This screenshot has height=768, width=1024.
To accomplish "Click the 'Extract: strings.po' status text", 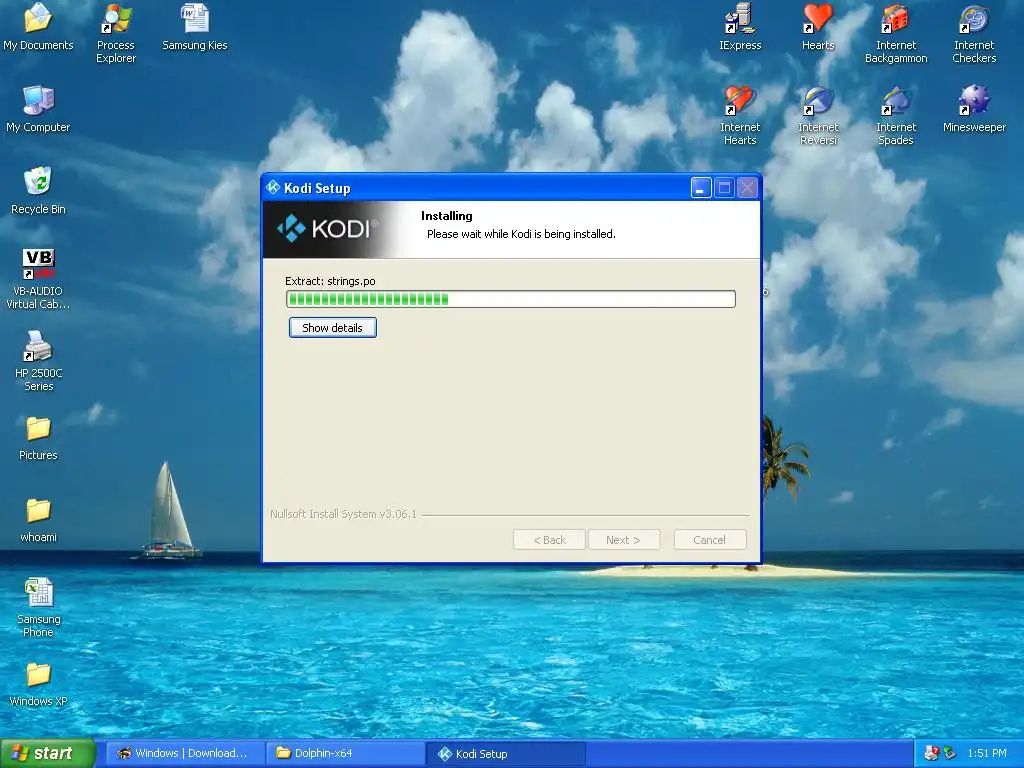I will 330,281.
